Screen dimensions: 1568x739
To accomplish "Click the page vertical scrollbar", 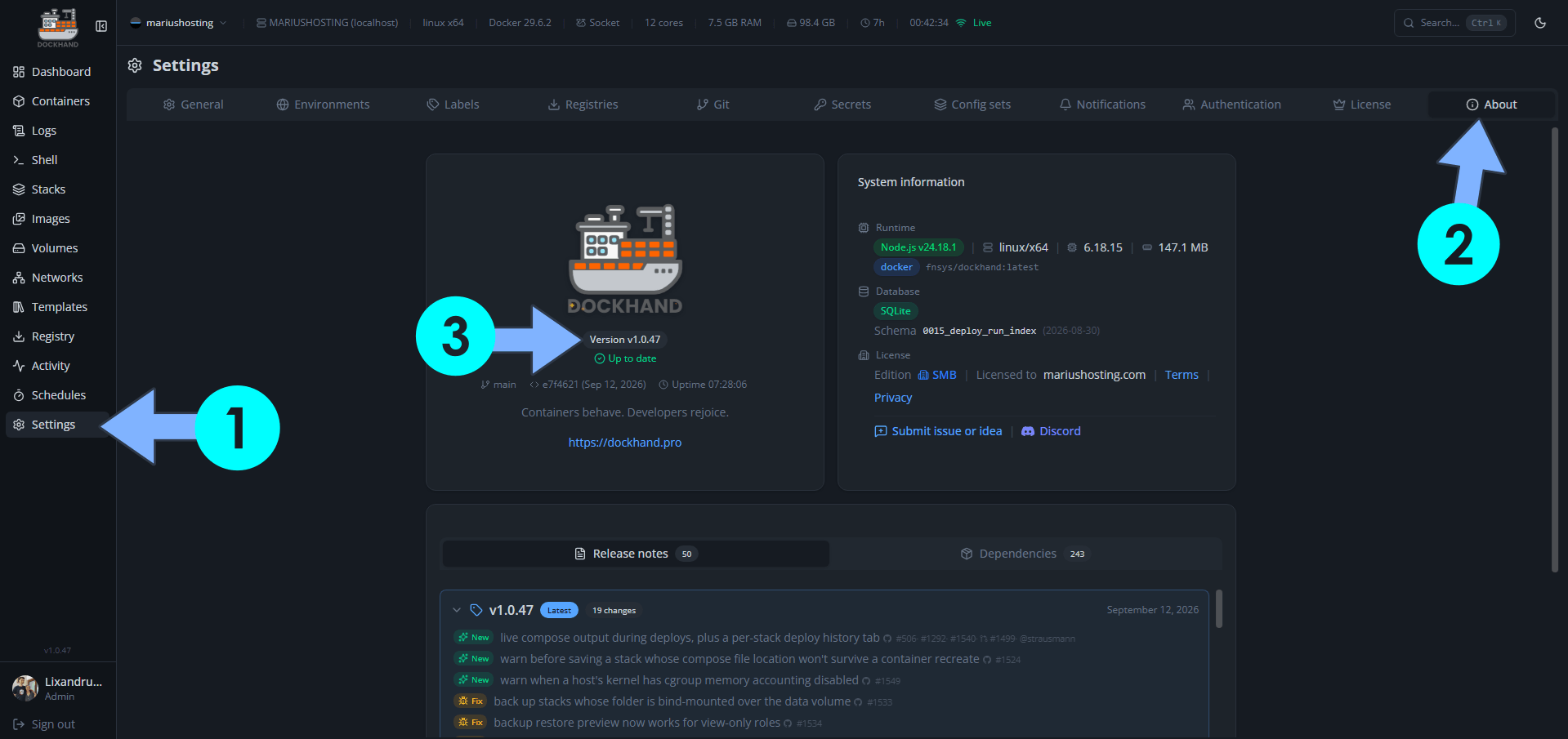I will [1555, 349].
